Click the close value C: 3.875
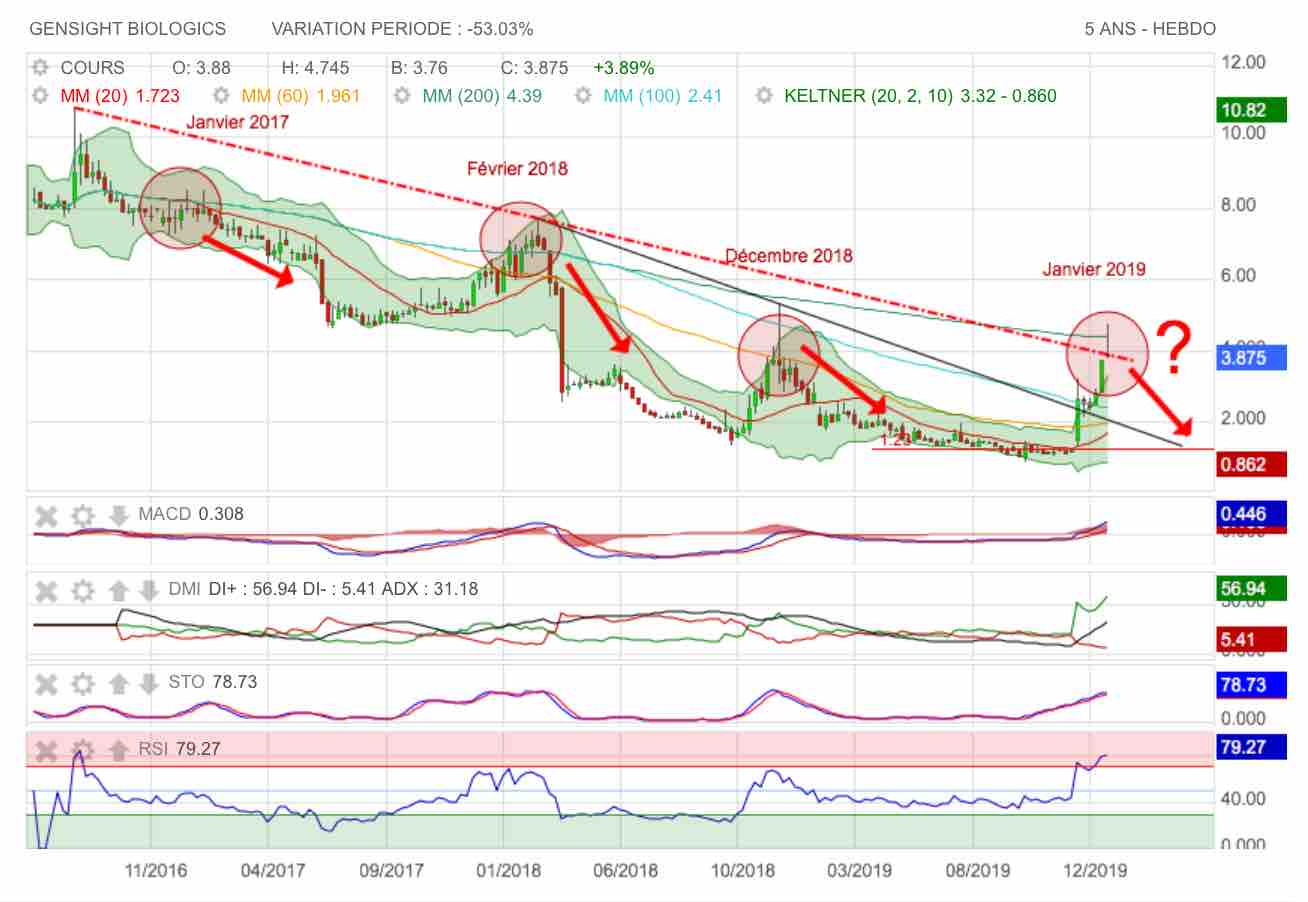 pos(534,69)
